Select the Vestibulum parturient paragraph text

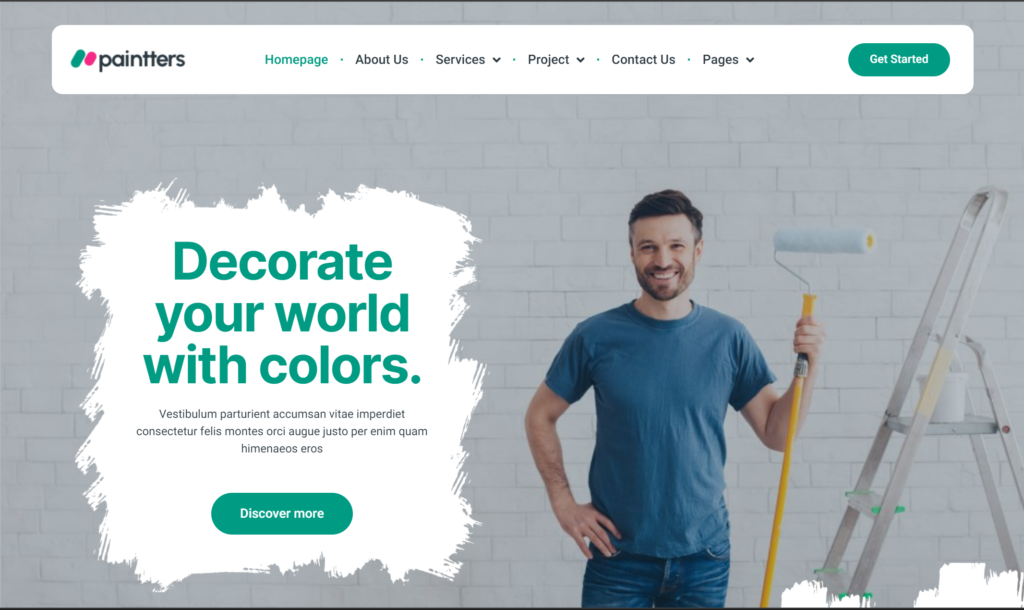click(282, 431)
